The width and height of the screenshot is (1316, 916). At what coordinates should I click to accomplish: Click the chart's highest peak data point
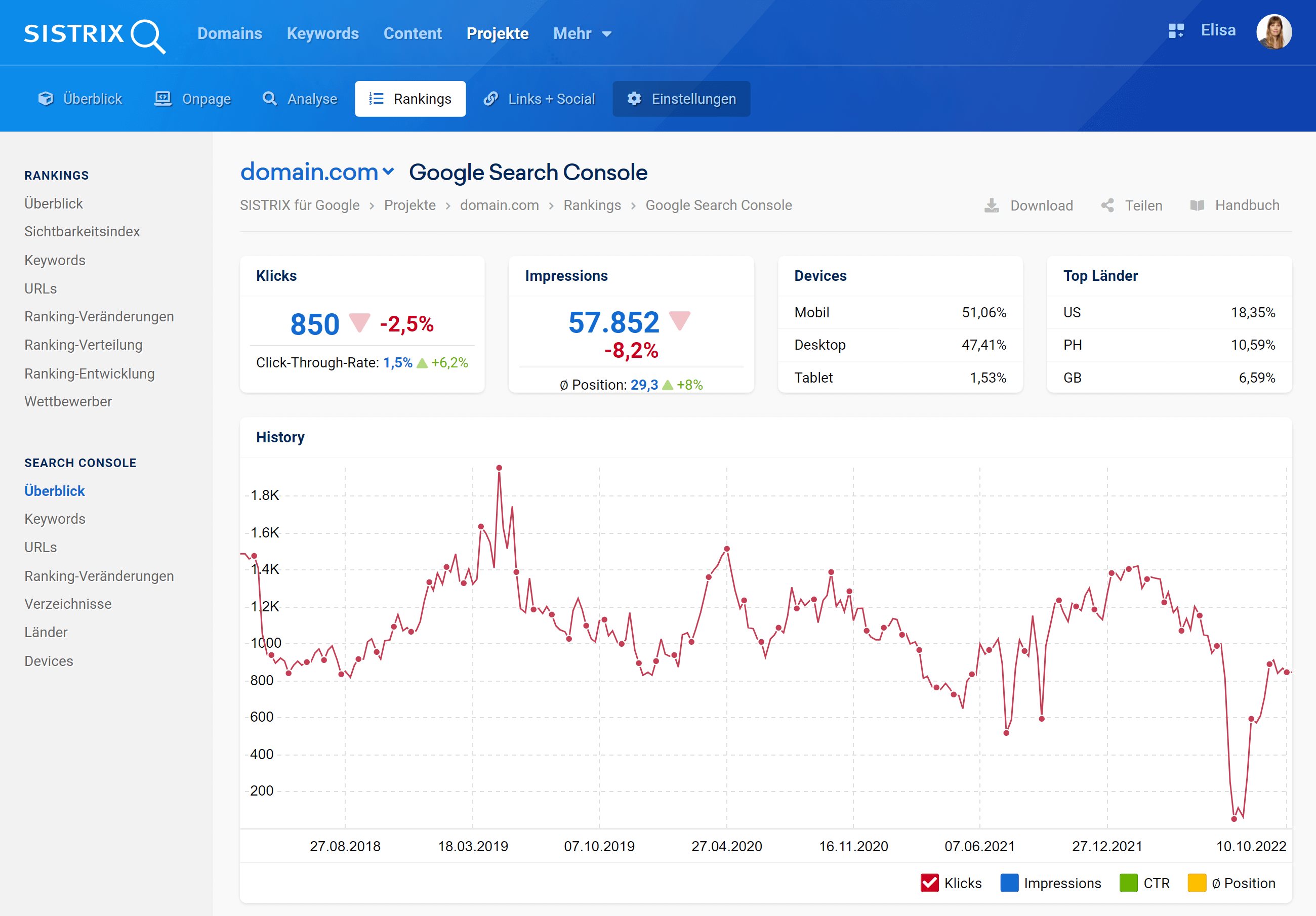tap(499, 468)
